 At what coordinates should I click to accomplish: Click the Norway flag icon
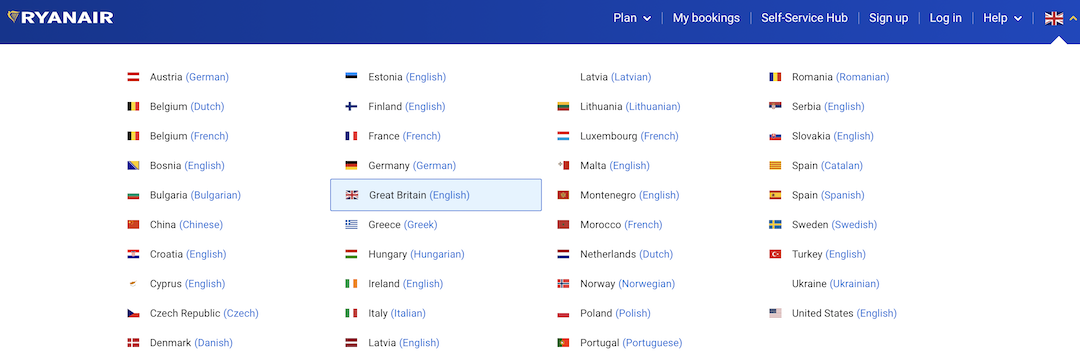click(563, 284)
